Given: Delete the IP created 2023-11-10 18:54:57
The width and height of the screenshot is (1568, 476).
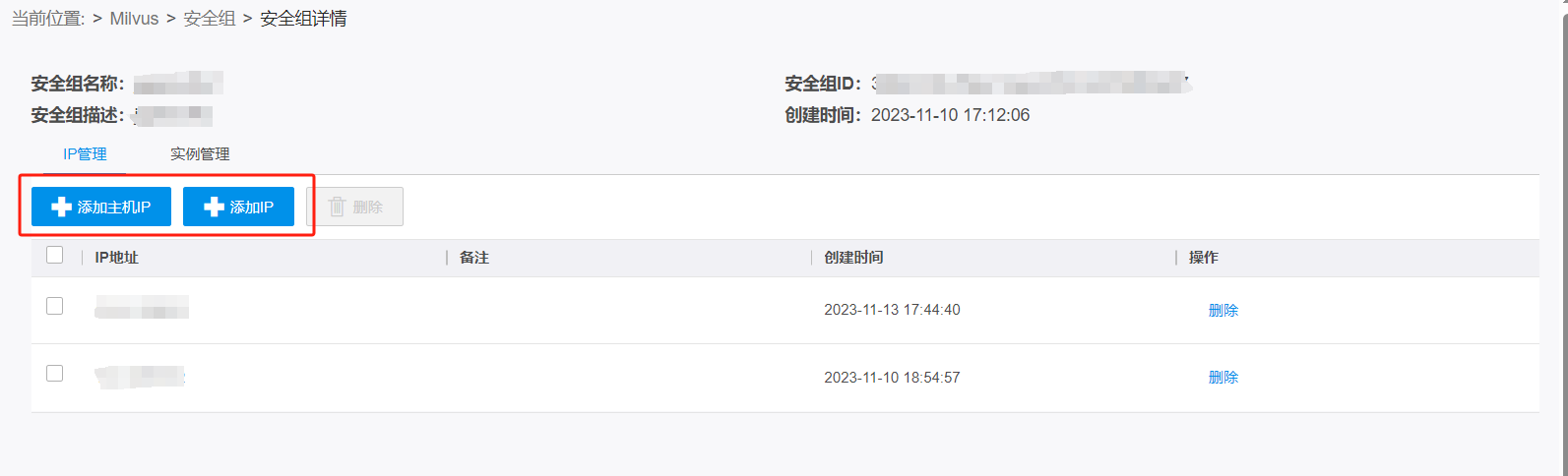Looking at the screenshot, I should tap(1223, 377).
